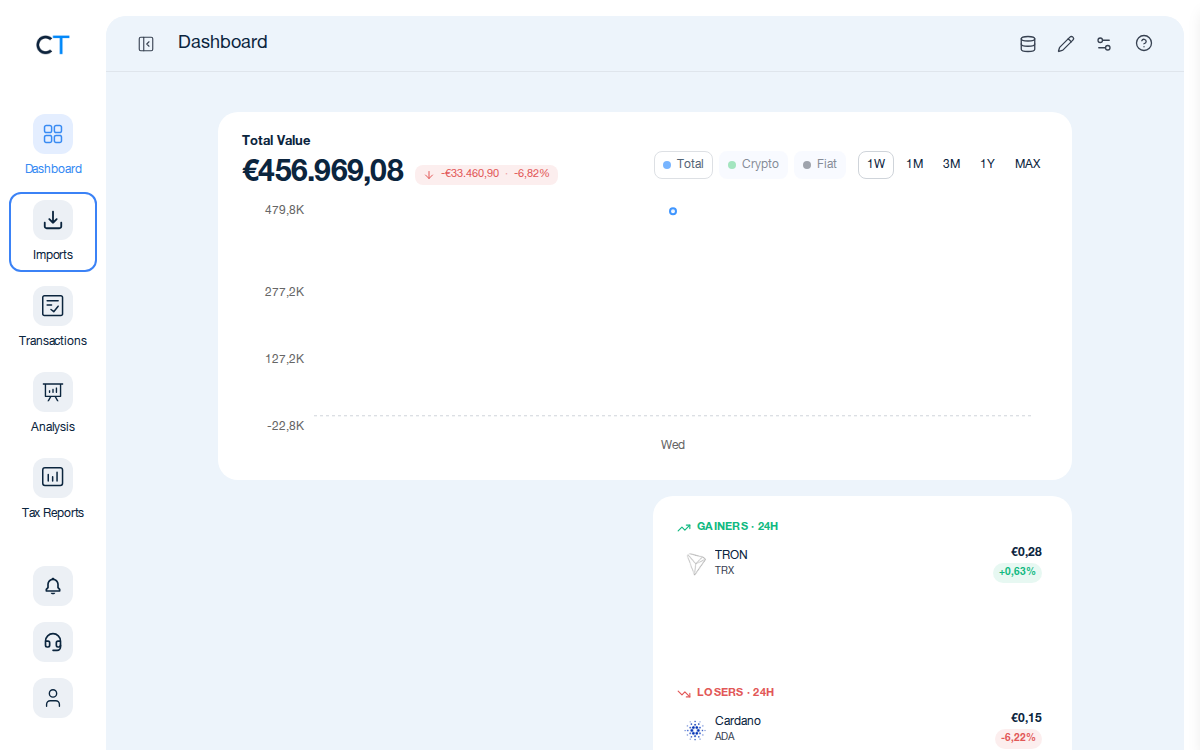Open the help question mark icon
The height and width of the screenshot is (750, 1200).
pos(1144,43)
